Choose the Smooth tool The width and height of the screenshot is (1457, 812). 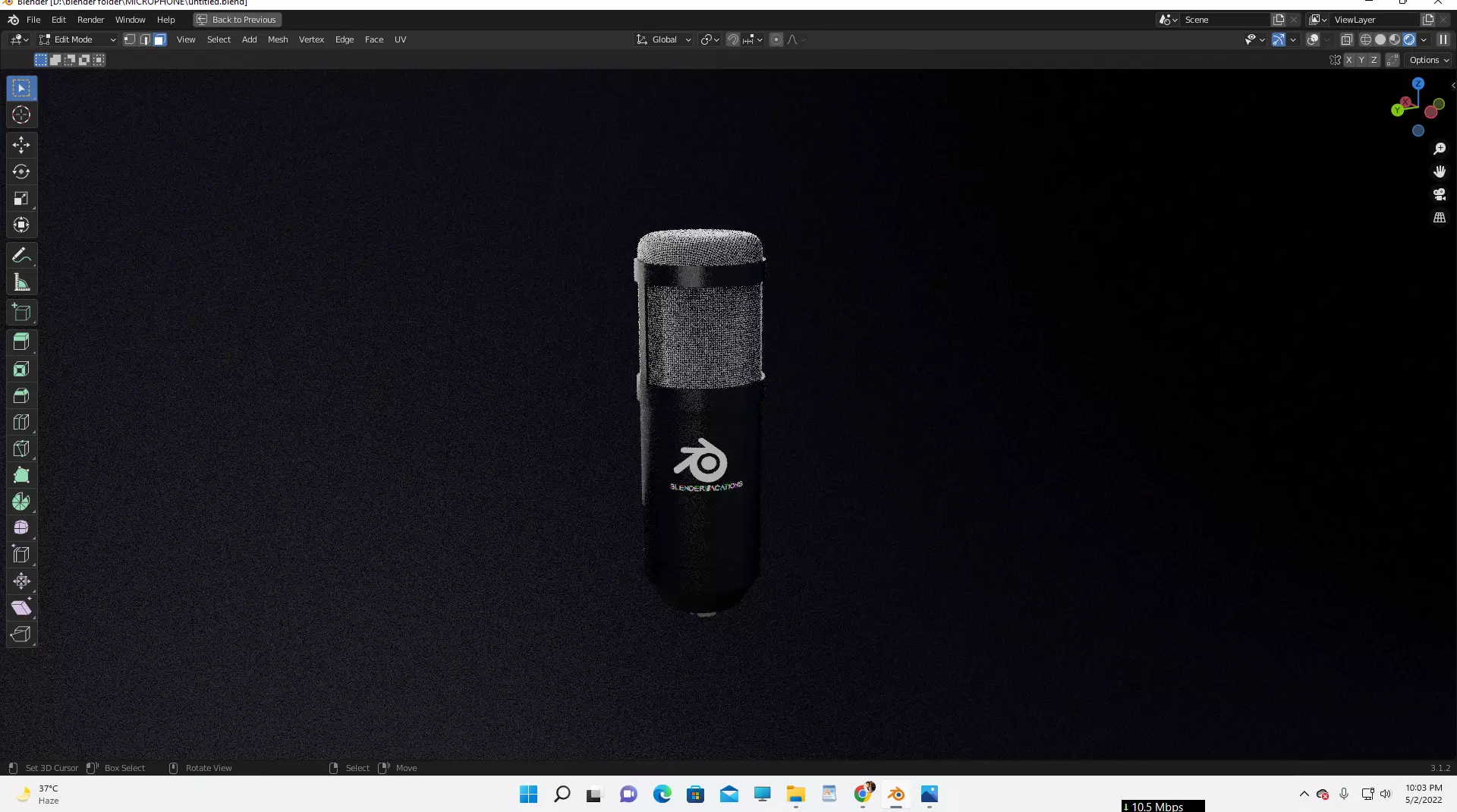click(21, 527)
